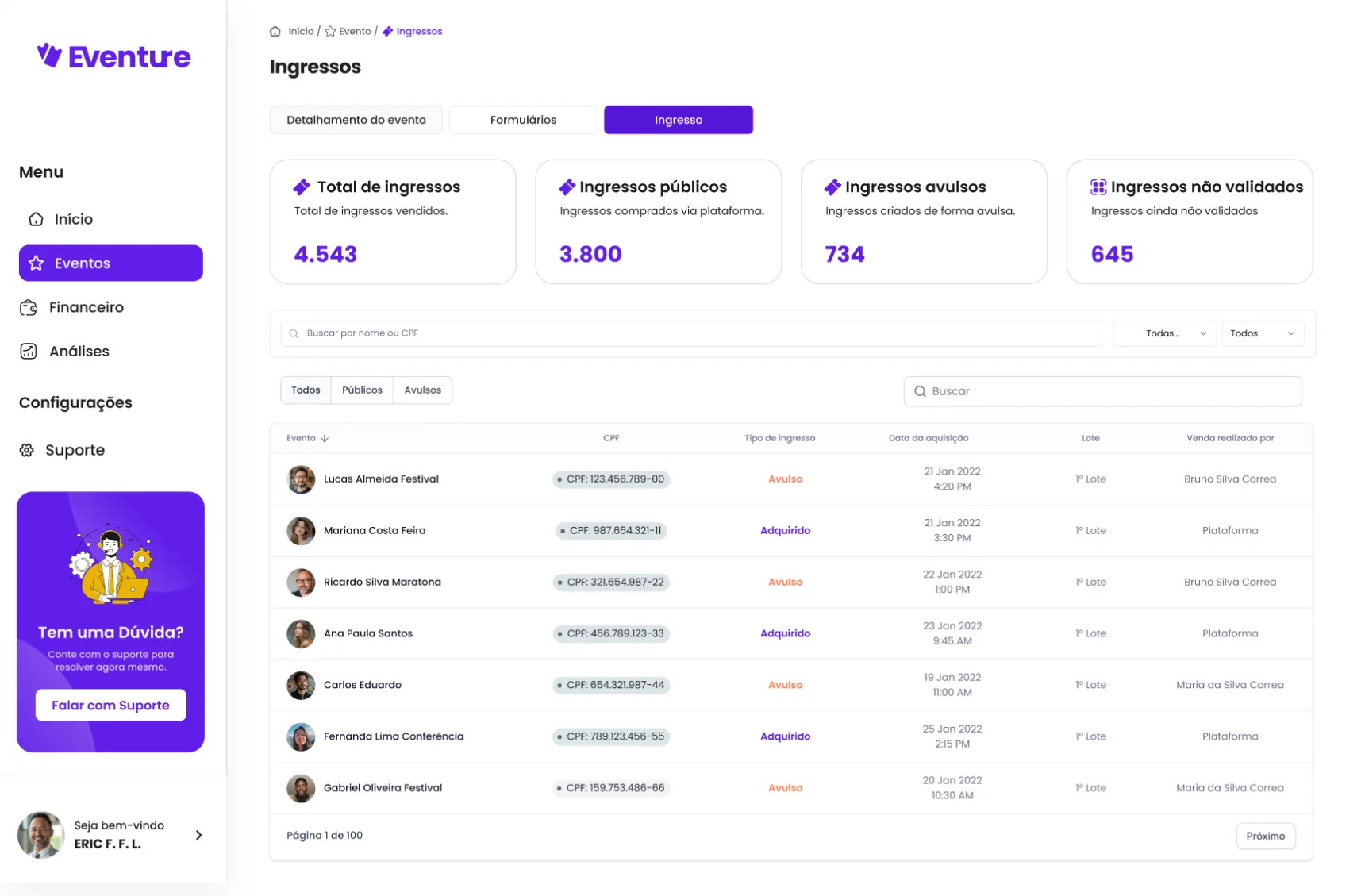Select the Avulsos filter toggle
The image size is (1365, 896).
423,390
